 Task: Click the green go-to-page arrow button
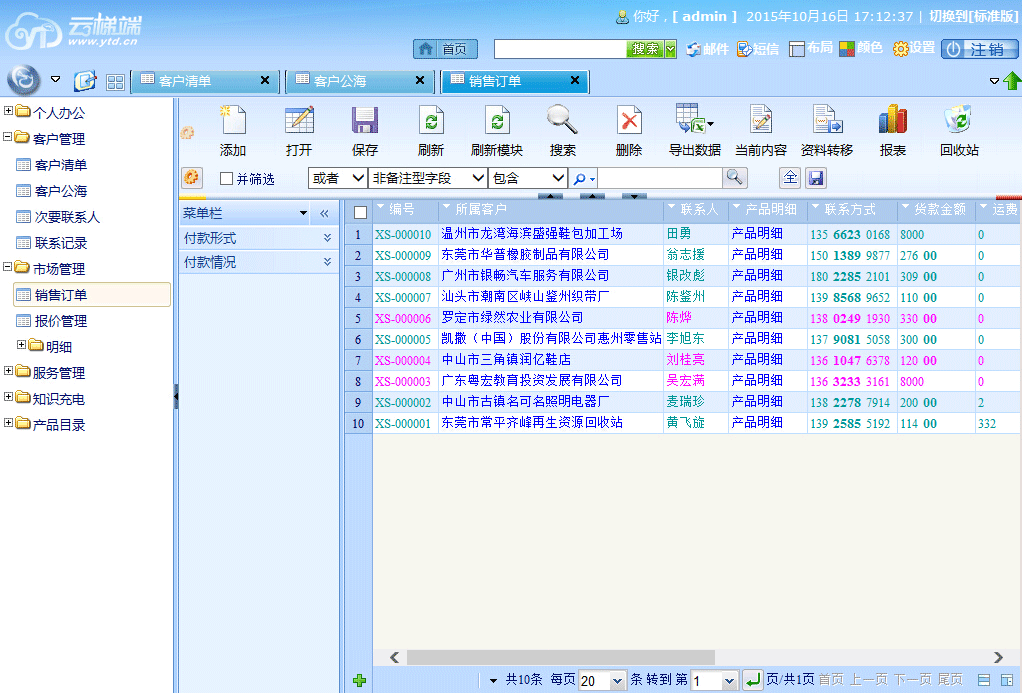coord(752,681)
